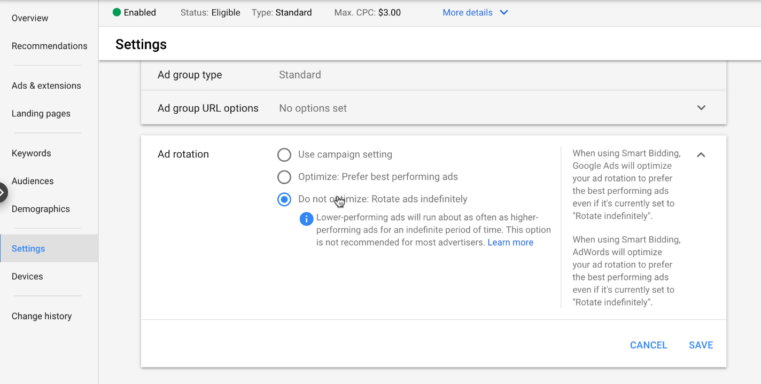
Task: Open Overview in the sidebar
Action: 30,18
